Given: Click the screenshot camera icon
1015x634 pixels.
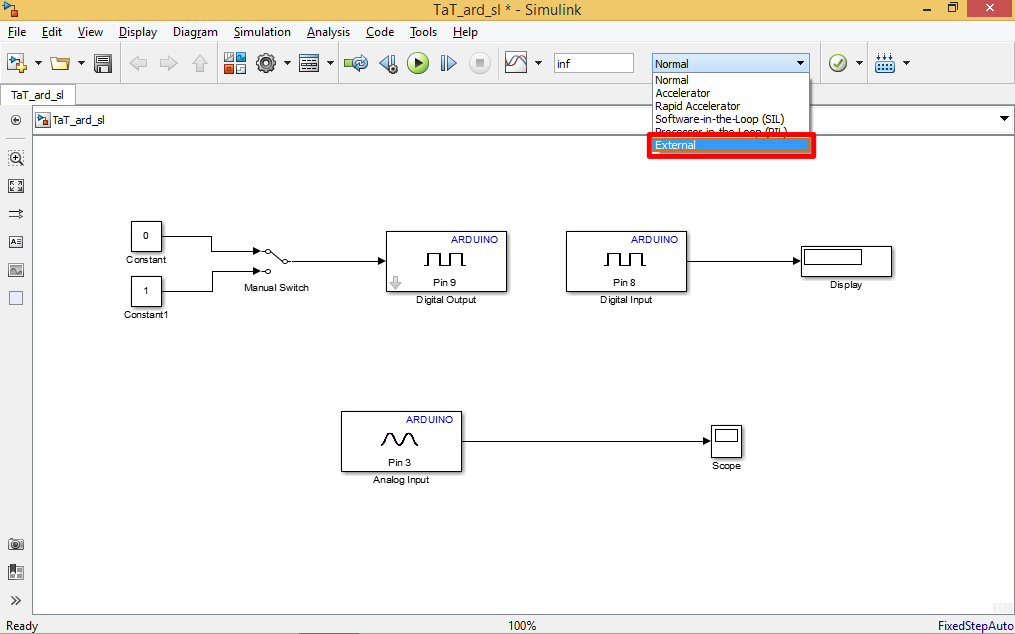Looking at the screenshot, I should coord(16,545).
